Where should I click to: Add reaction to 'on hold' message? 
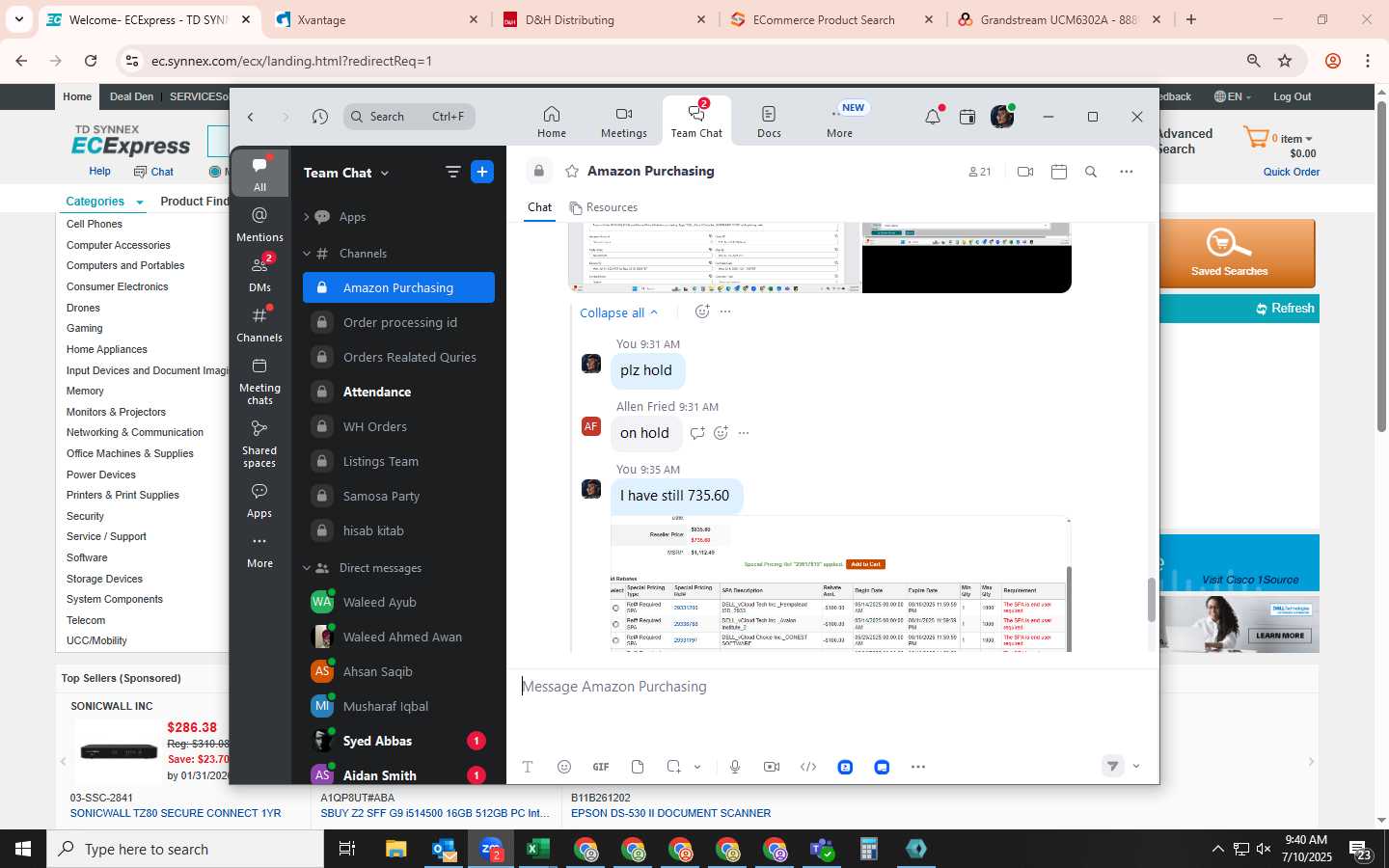(721, 433)
